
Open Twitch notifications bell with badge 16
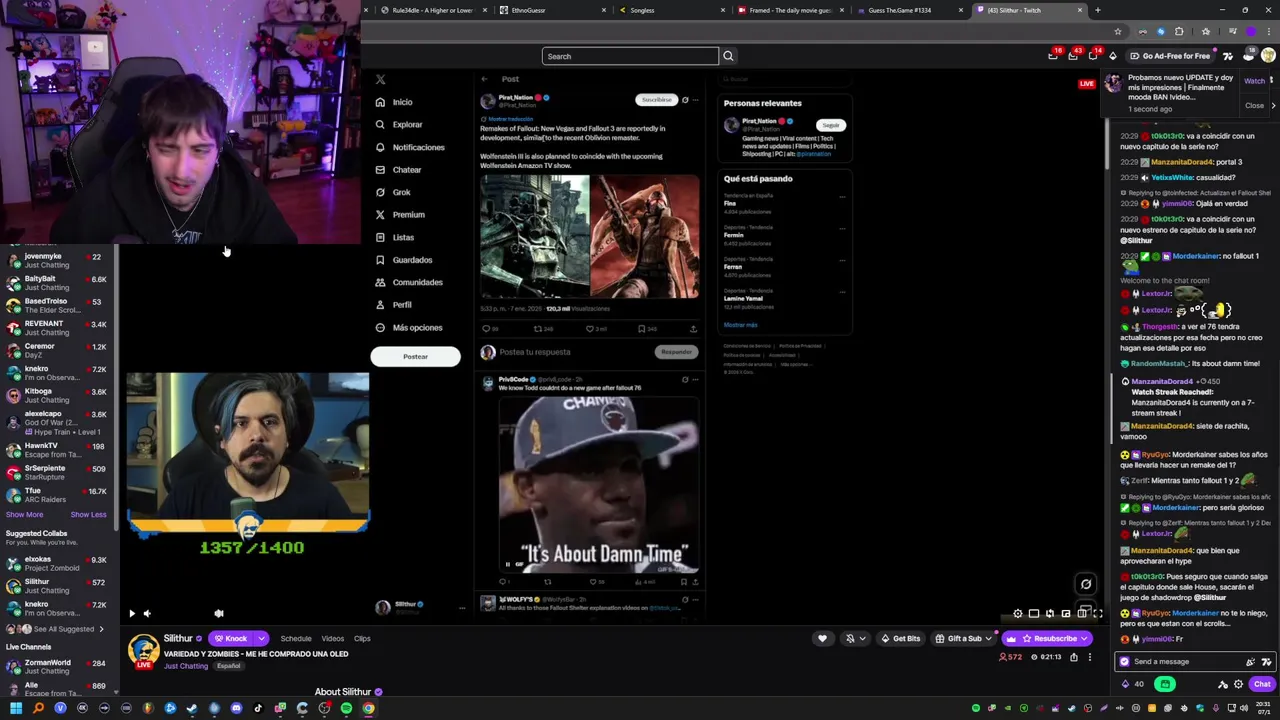[1053, 56]
